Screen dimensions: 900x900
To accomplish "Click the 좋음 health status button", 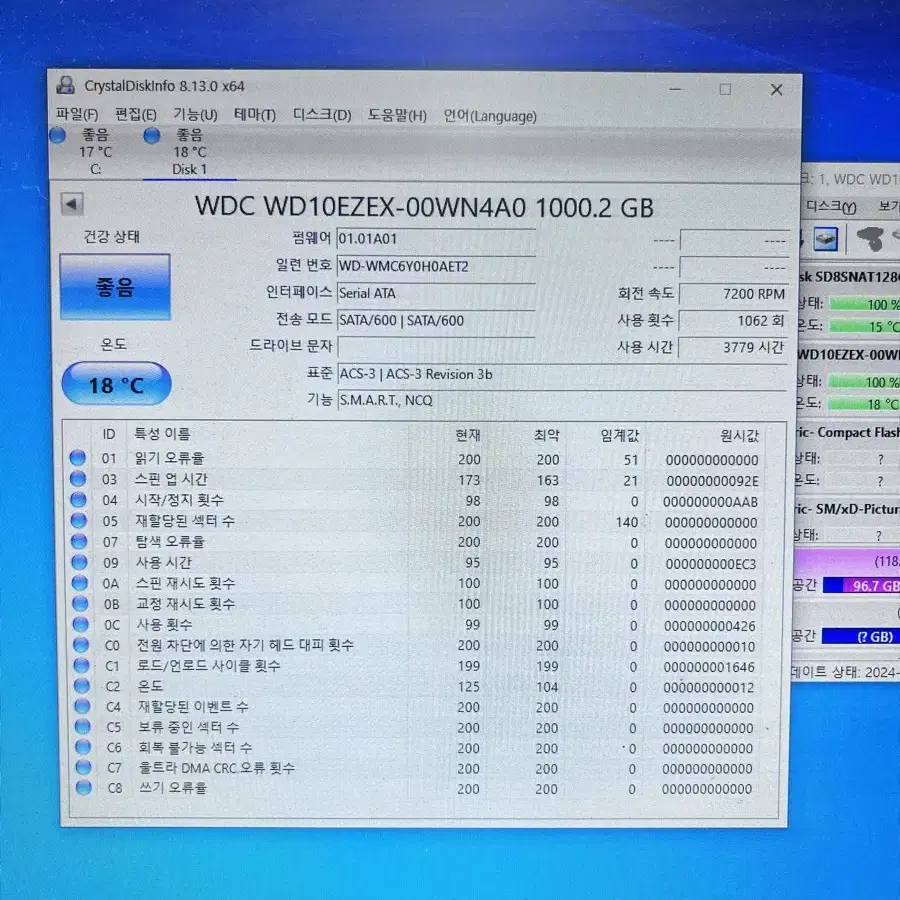I will pyautogui.click(x=115, y=286).
